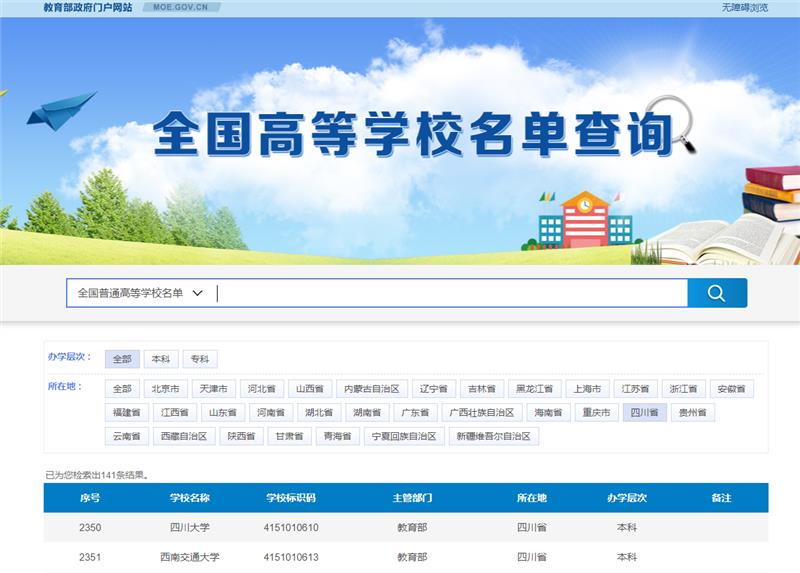Select 全部 in 所在地 filter
Image resolution: width=800 pixels, height=573 pixels.
click(122, 389)
